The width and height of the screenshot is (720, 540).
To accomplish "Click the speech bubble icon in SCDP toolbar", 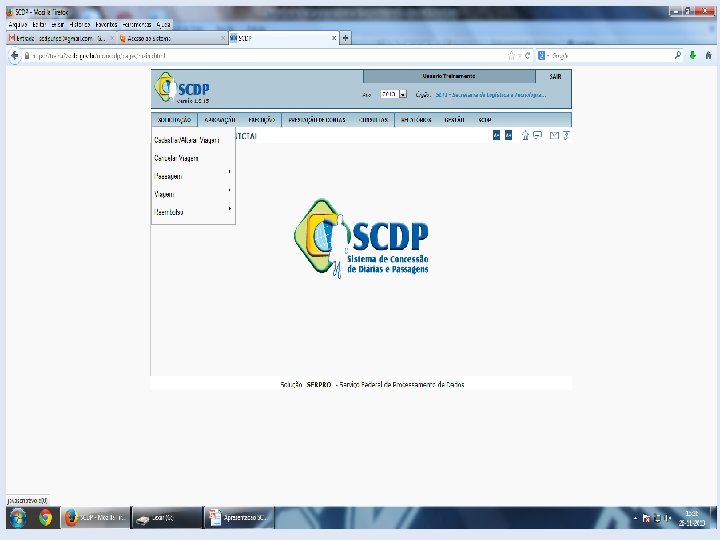I will [x=537, y=135].
